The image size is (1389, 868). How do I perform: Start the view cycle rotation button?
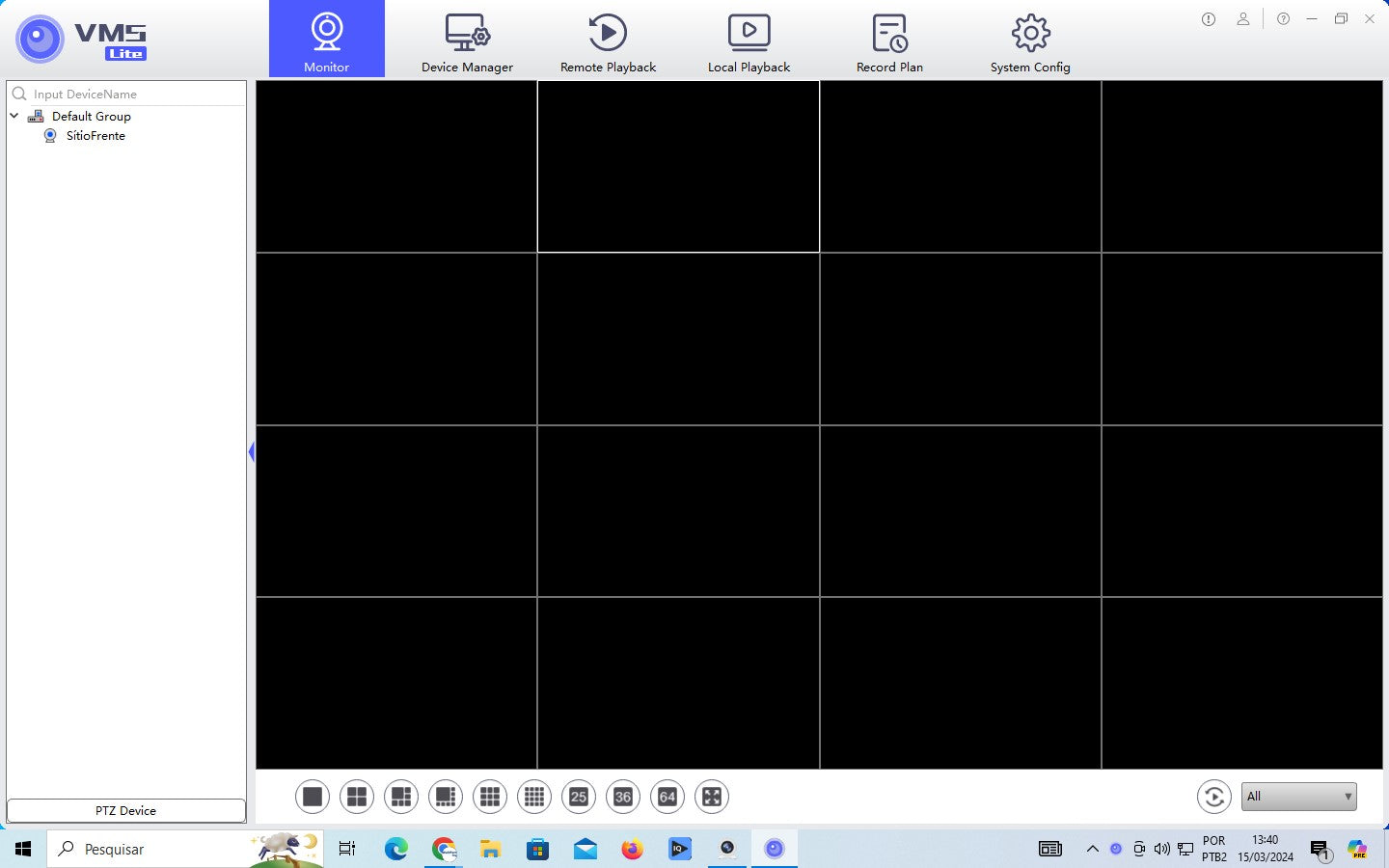coord(1213,797)
